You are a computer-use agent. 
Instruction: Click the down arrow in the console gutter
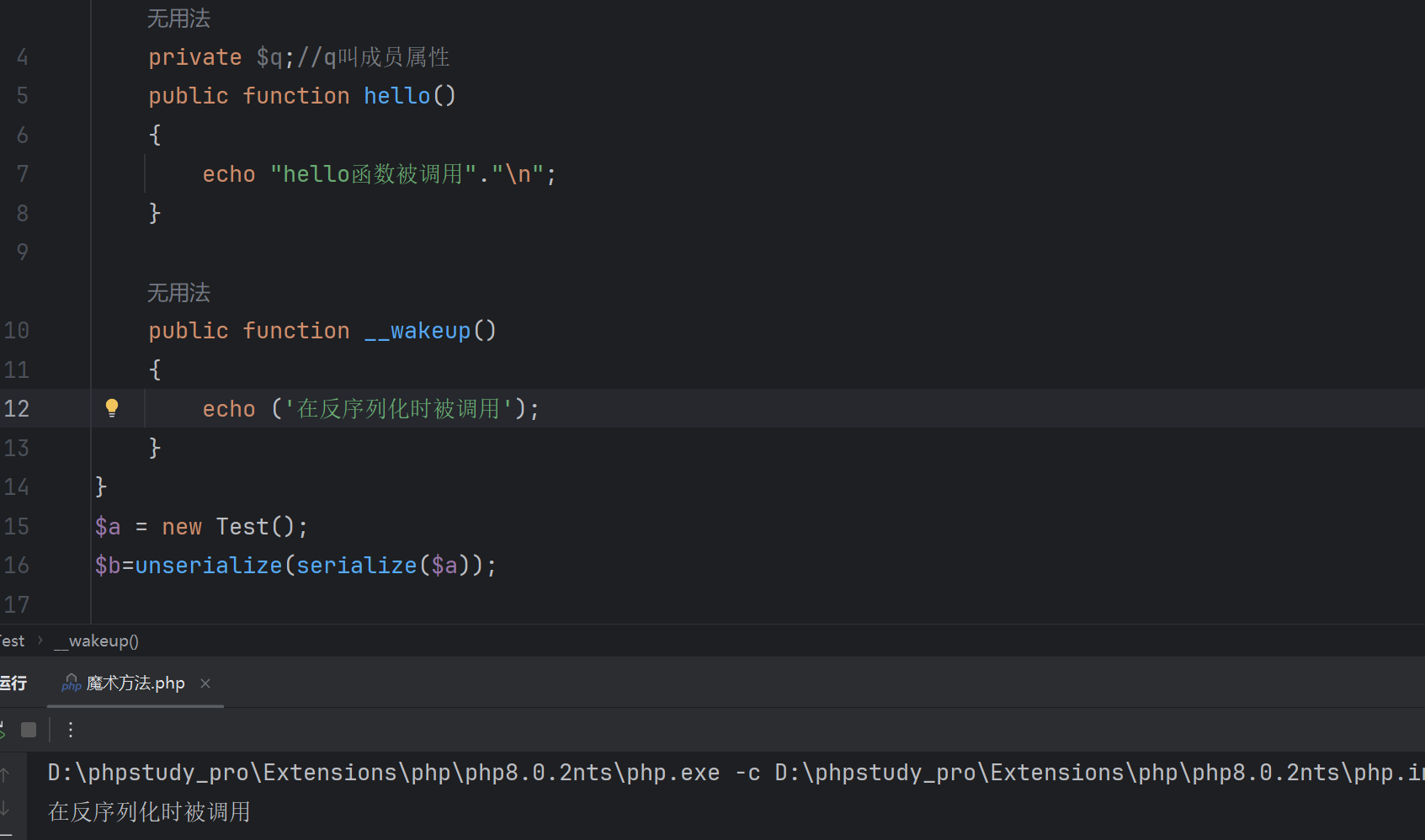5,809
